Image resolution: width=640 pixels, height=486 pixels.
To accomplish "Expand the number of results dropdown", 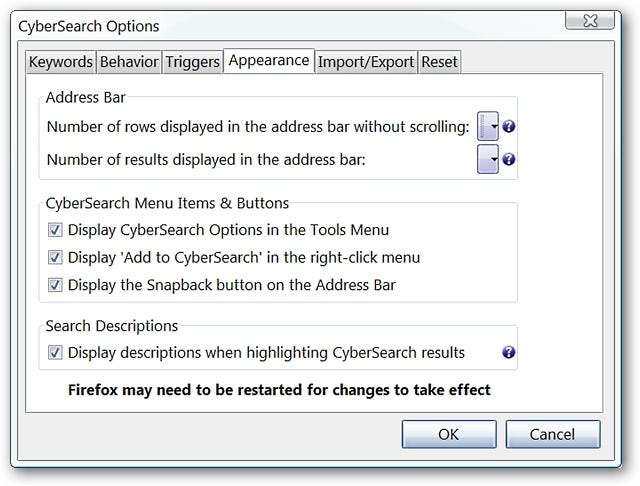I will click(488, 159).
